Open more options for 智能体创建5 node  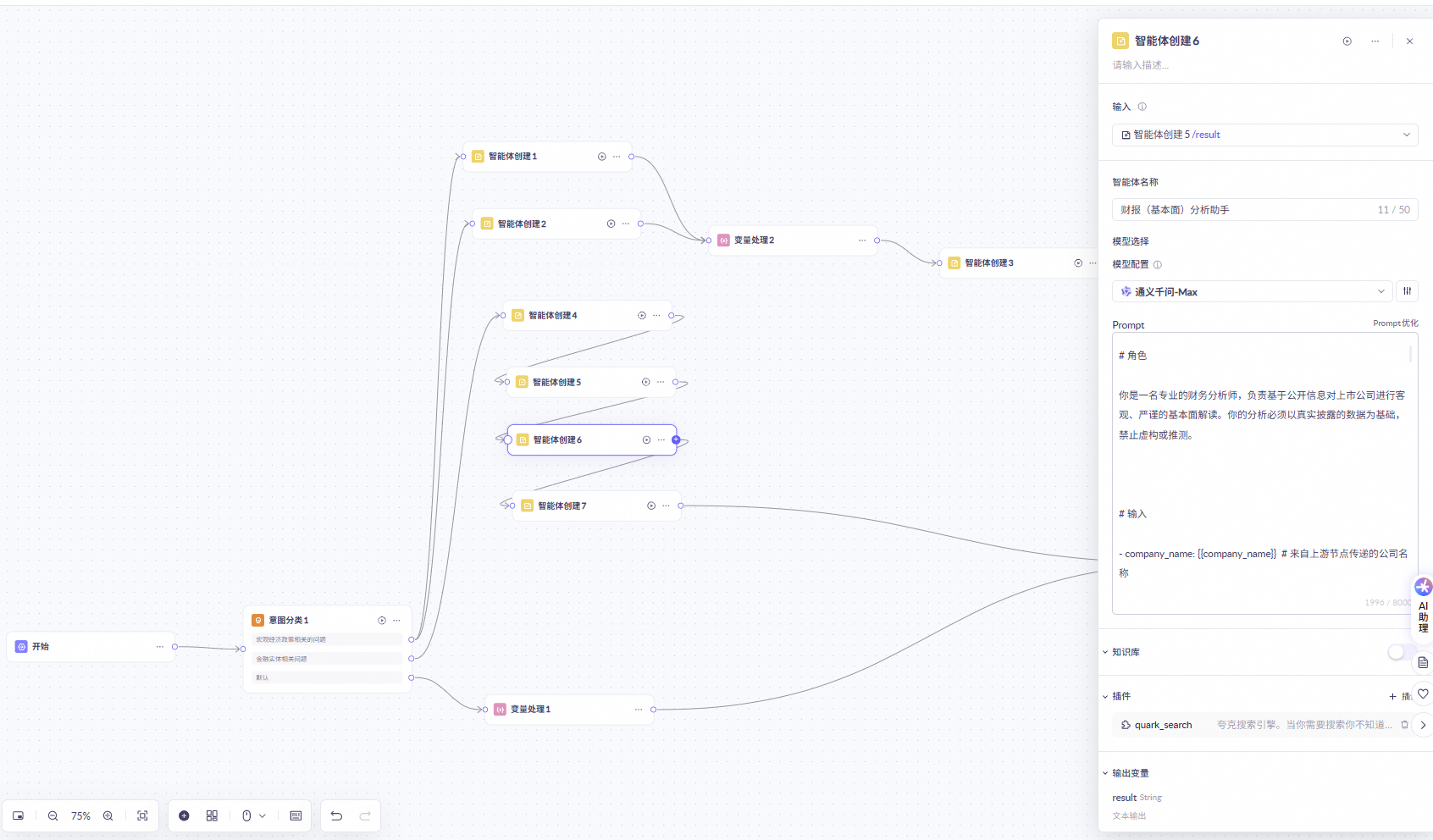point(661,382)
